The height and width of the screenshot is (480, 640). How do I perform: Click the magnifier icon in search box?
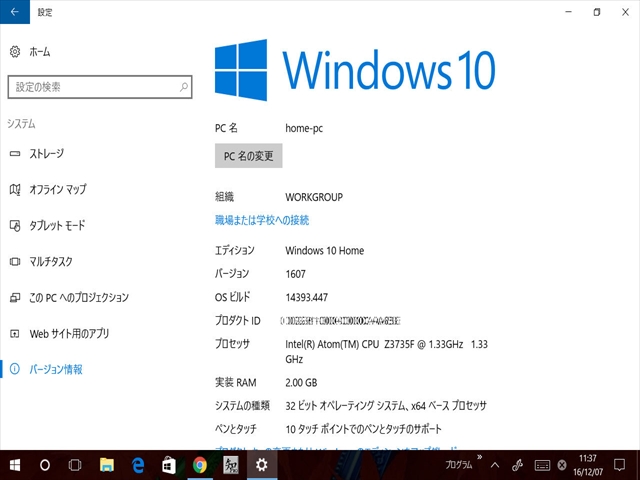pyautogui.click(x=184, y=88)
